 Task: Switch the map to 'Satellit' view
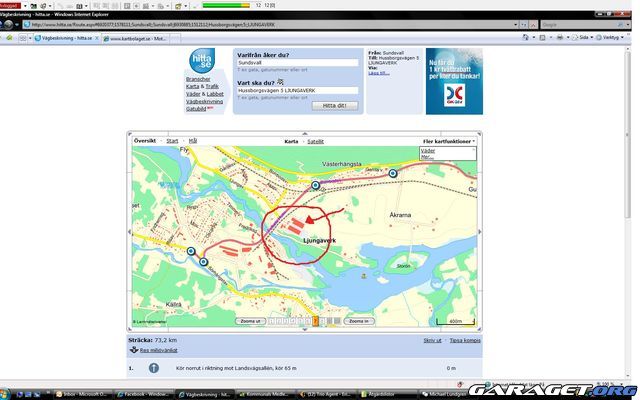click(x=315, y=142)
